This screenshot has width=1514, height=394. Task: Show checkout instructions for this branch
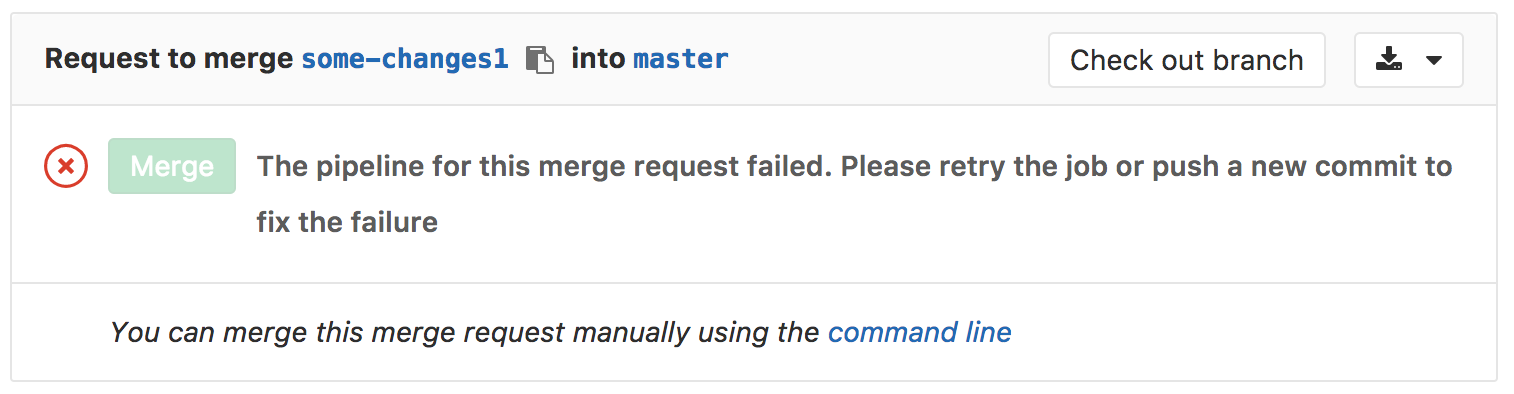[x=1187, y=60]
